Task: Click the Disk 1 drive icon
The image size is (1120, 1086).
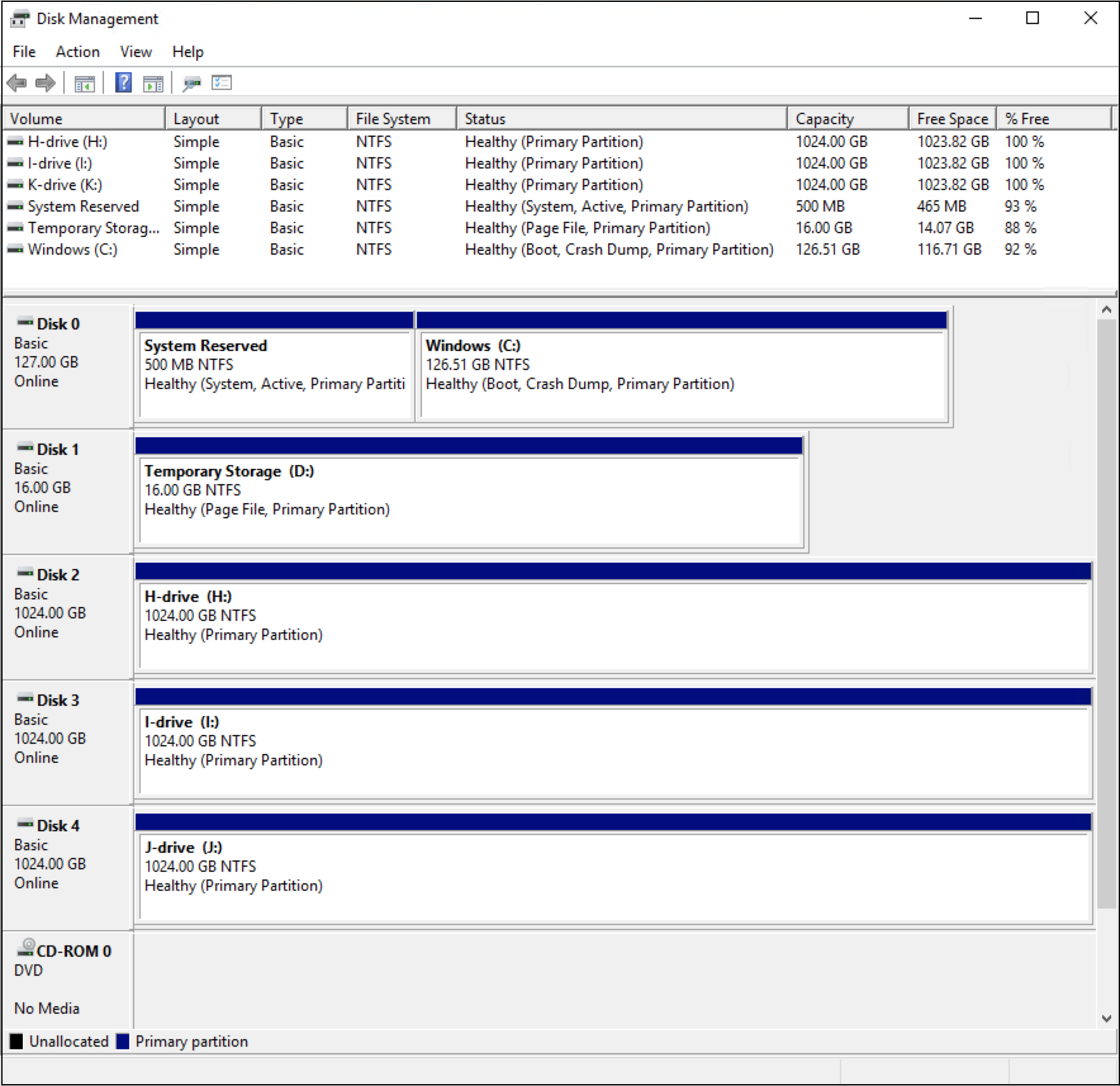Action: [x=25, y=447]
